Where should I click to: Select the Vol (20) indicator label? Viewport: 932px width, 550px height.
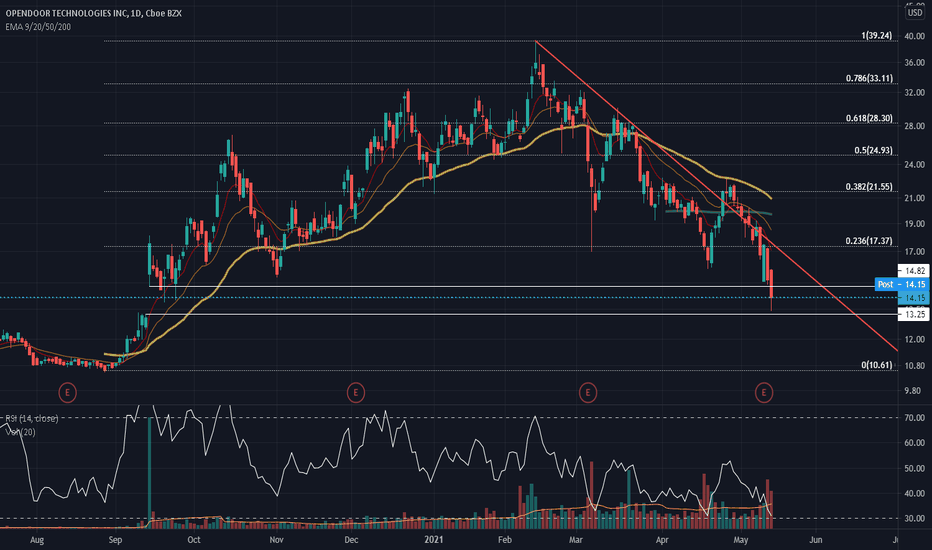pyautogui.click(x=20, y=432)
